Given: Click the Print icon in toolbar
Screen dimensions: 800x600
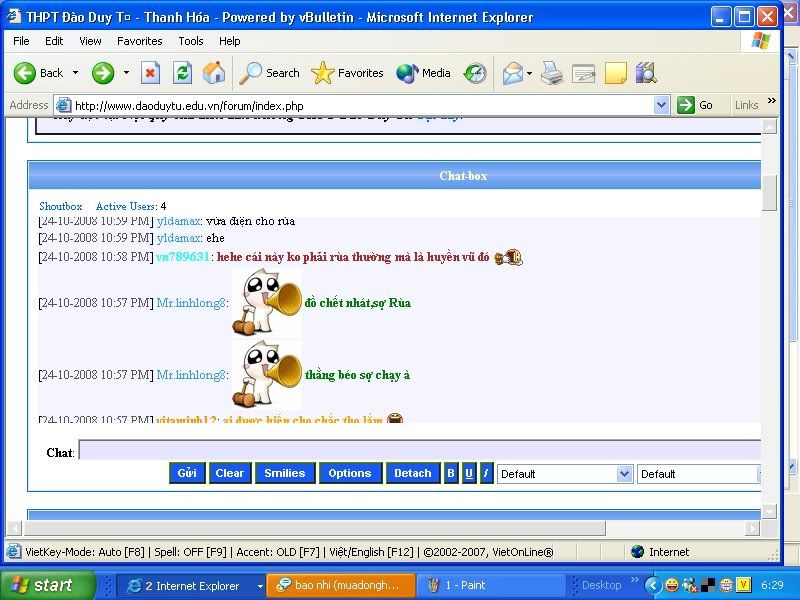Looking at the screenshot, I should click(x=552, y=73).
